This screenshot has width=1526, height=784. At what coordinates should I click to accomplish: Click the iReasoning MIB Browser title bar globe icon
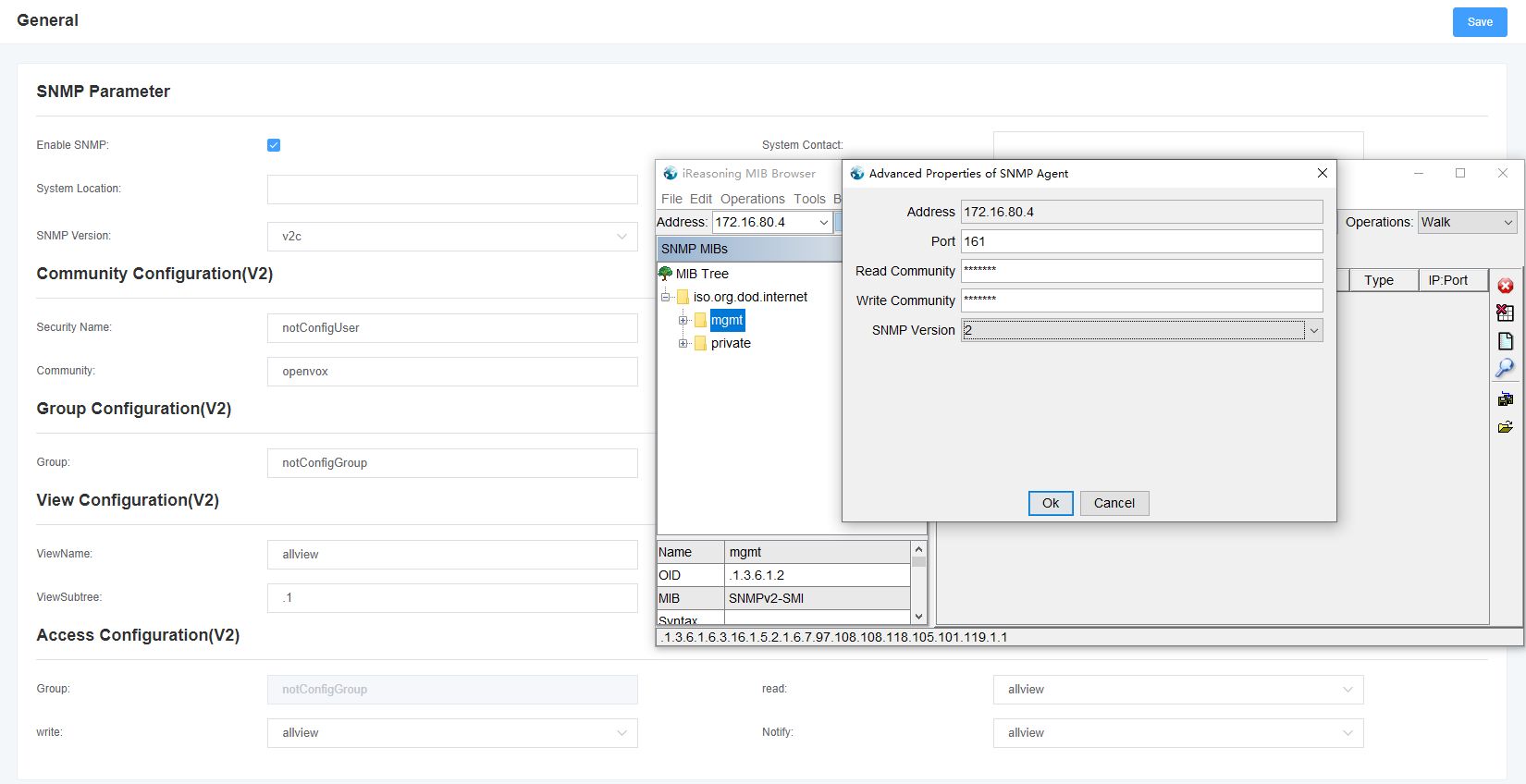tap(671, 173)
